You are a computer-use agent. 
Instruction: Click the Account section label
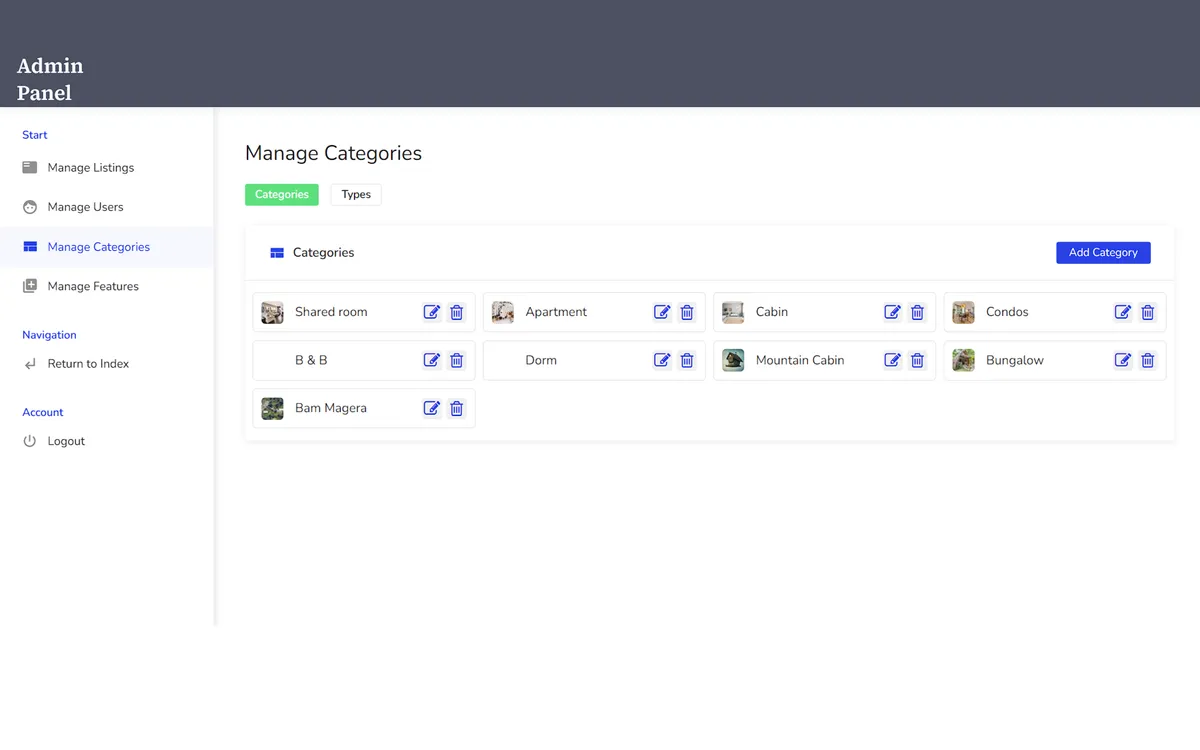43,412
